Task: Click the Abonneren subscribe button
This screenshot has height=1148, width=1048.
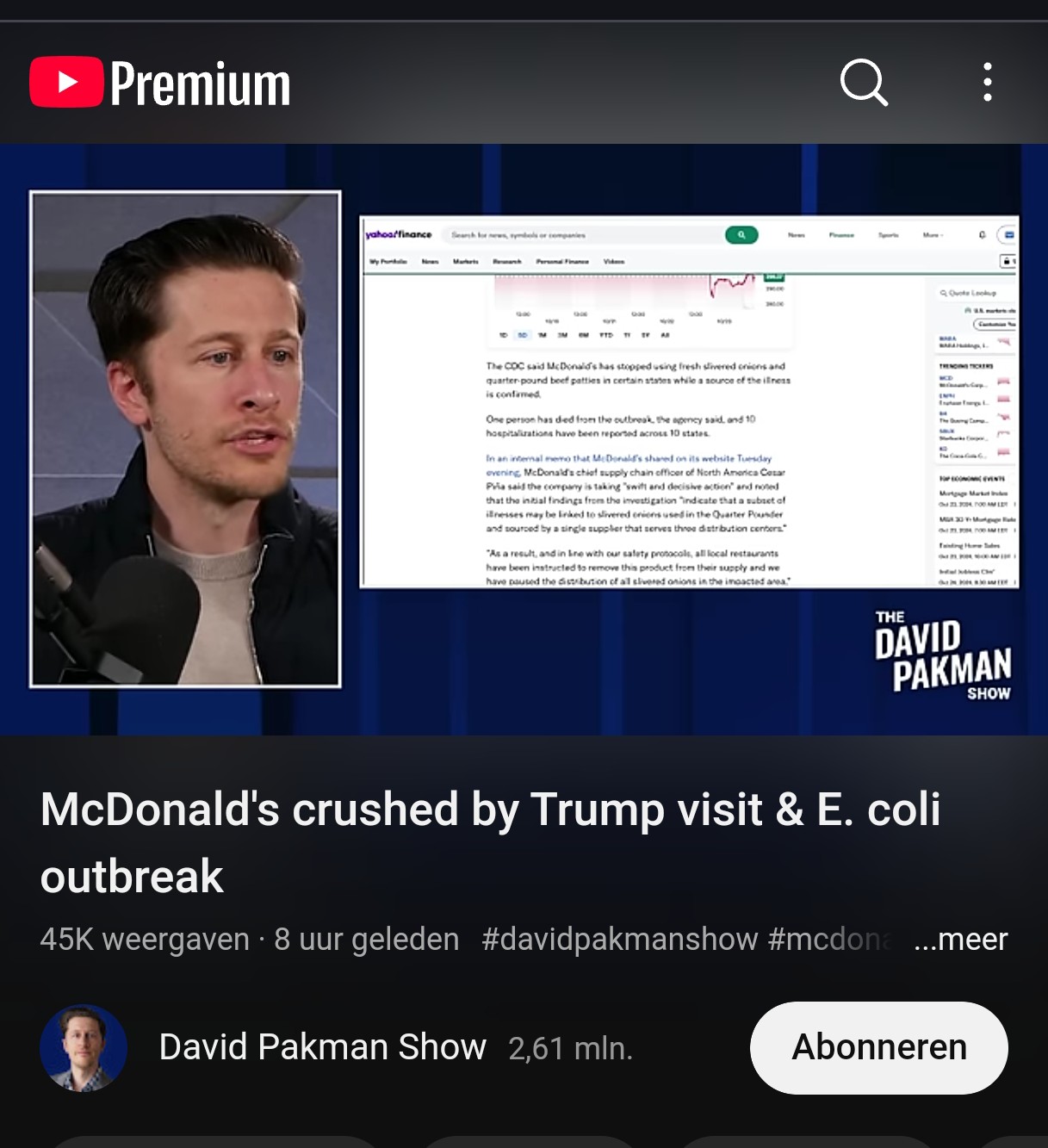Action: [879, 1048]
